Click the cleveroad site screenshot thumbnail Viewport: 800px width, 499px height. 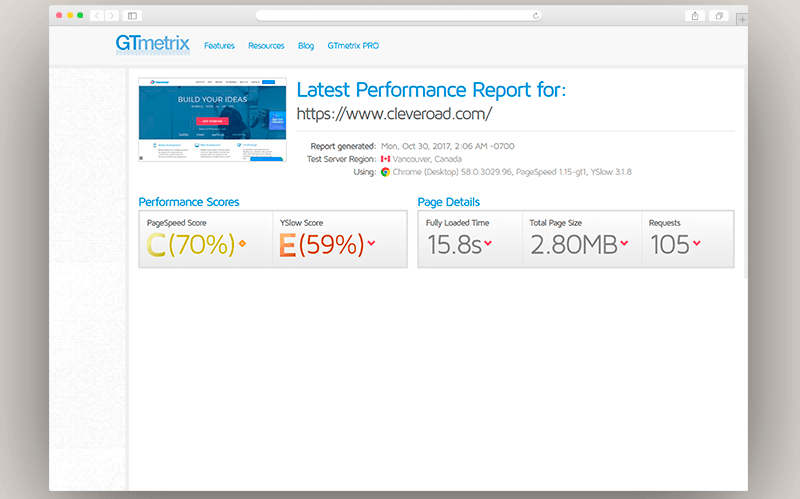pos(213,119)
